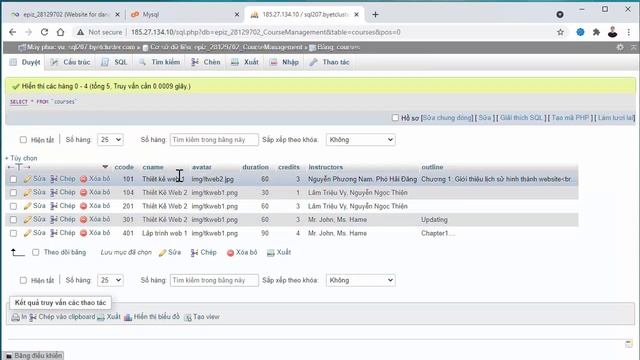This screenshot has height=360, width=640.
Task: Click the edit pencil icon for row 301
Action: click(27, 220)
